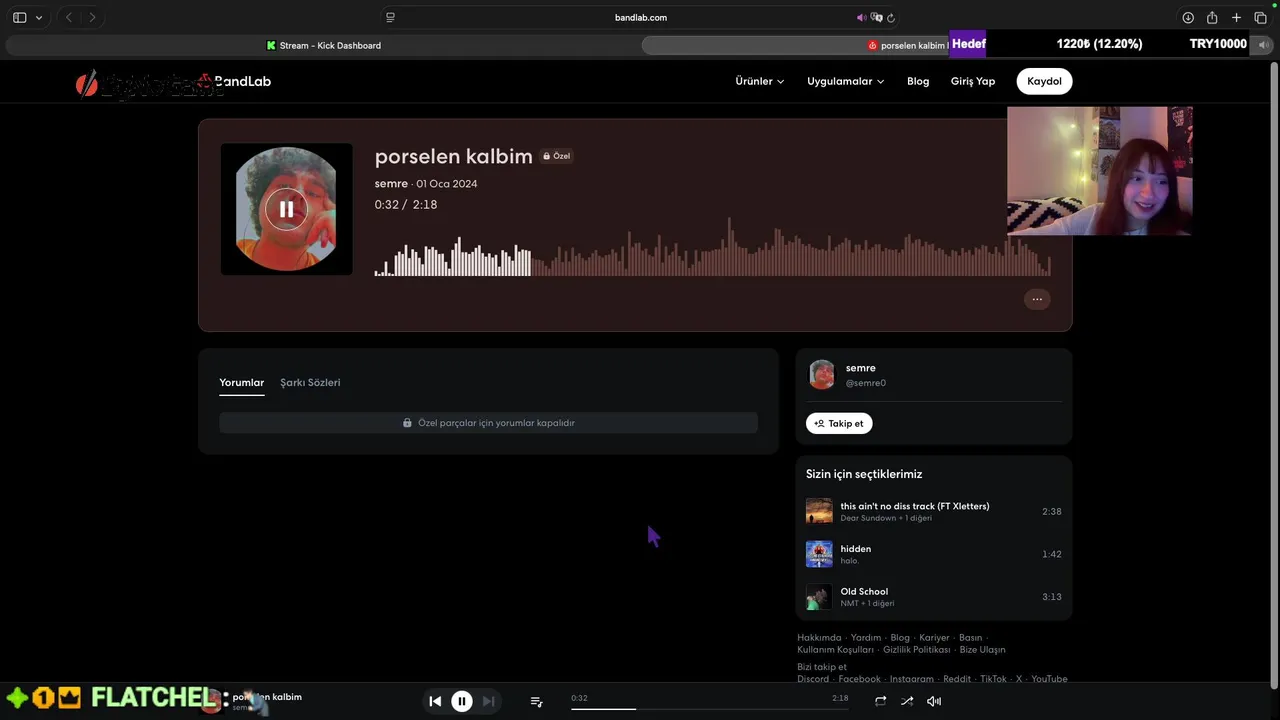This screenshot has width=1280, height=720.
Task: Go back with Safari's back arrow
Action: (69, 17)
